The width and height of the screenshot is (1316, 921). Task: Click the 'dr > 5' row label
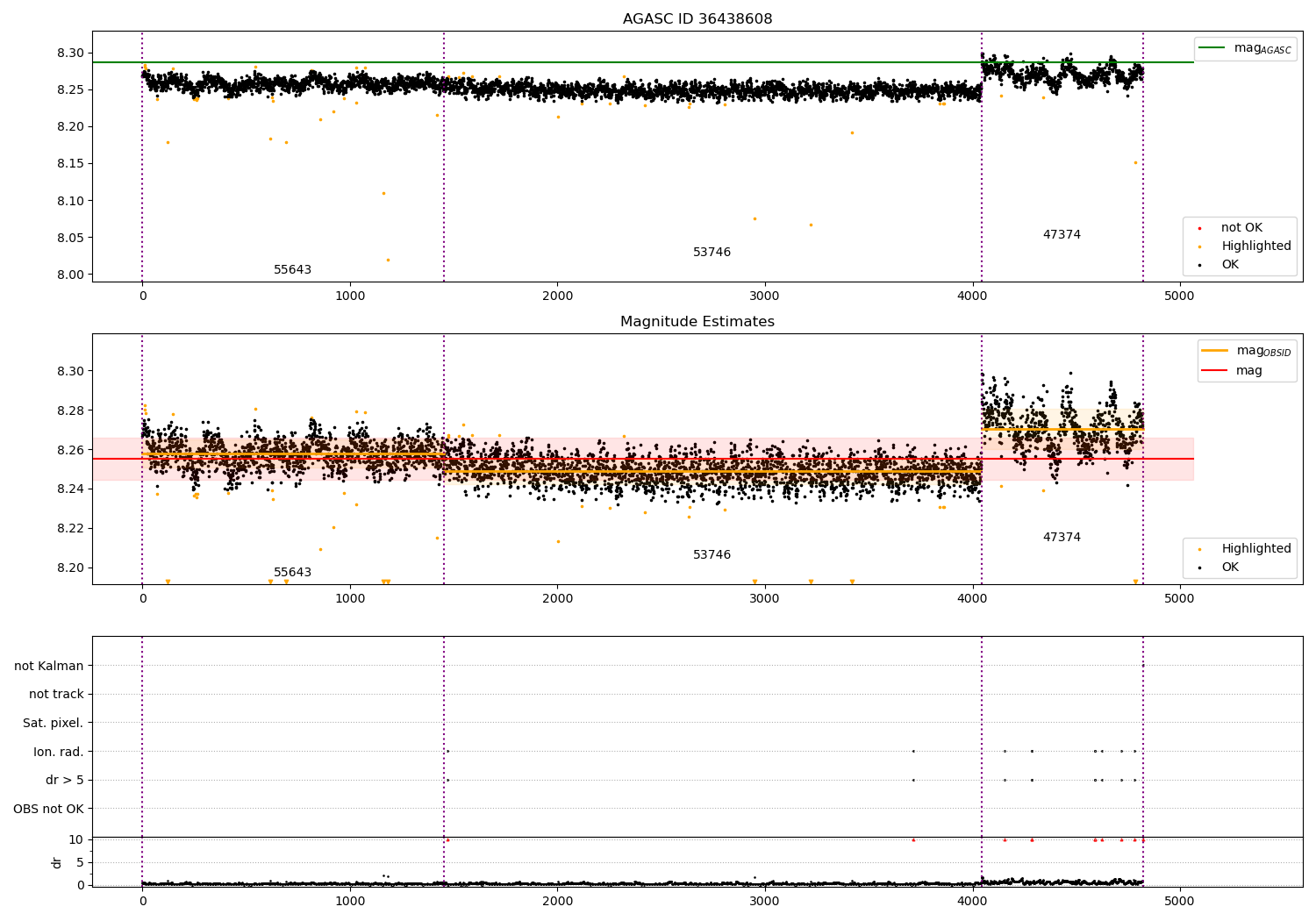(65, 781)
